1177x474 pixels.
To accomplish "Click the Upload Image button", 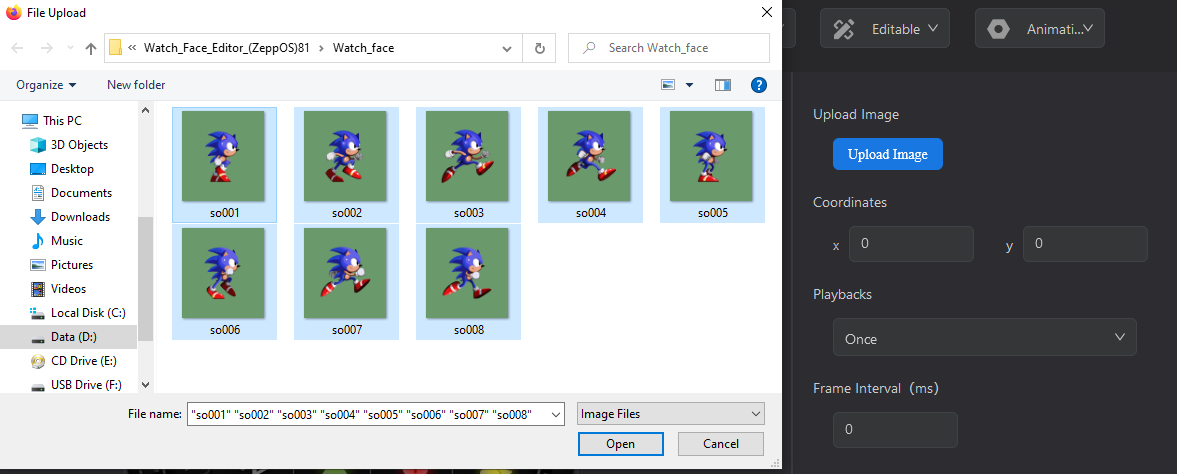I will pos(887,154).
